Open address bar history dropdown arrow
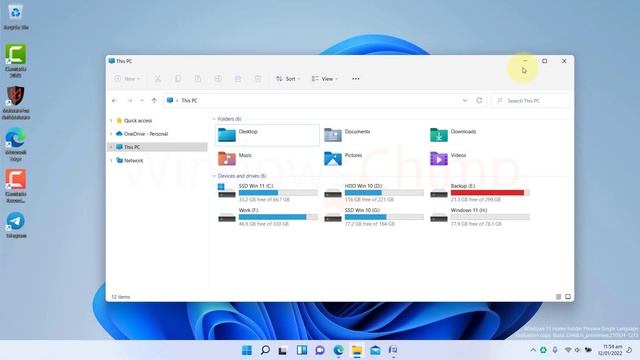Screen dimensions: 640x360 (464, 100)
